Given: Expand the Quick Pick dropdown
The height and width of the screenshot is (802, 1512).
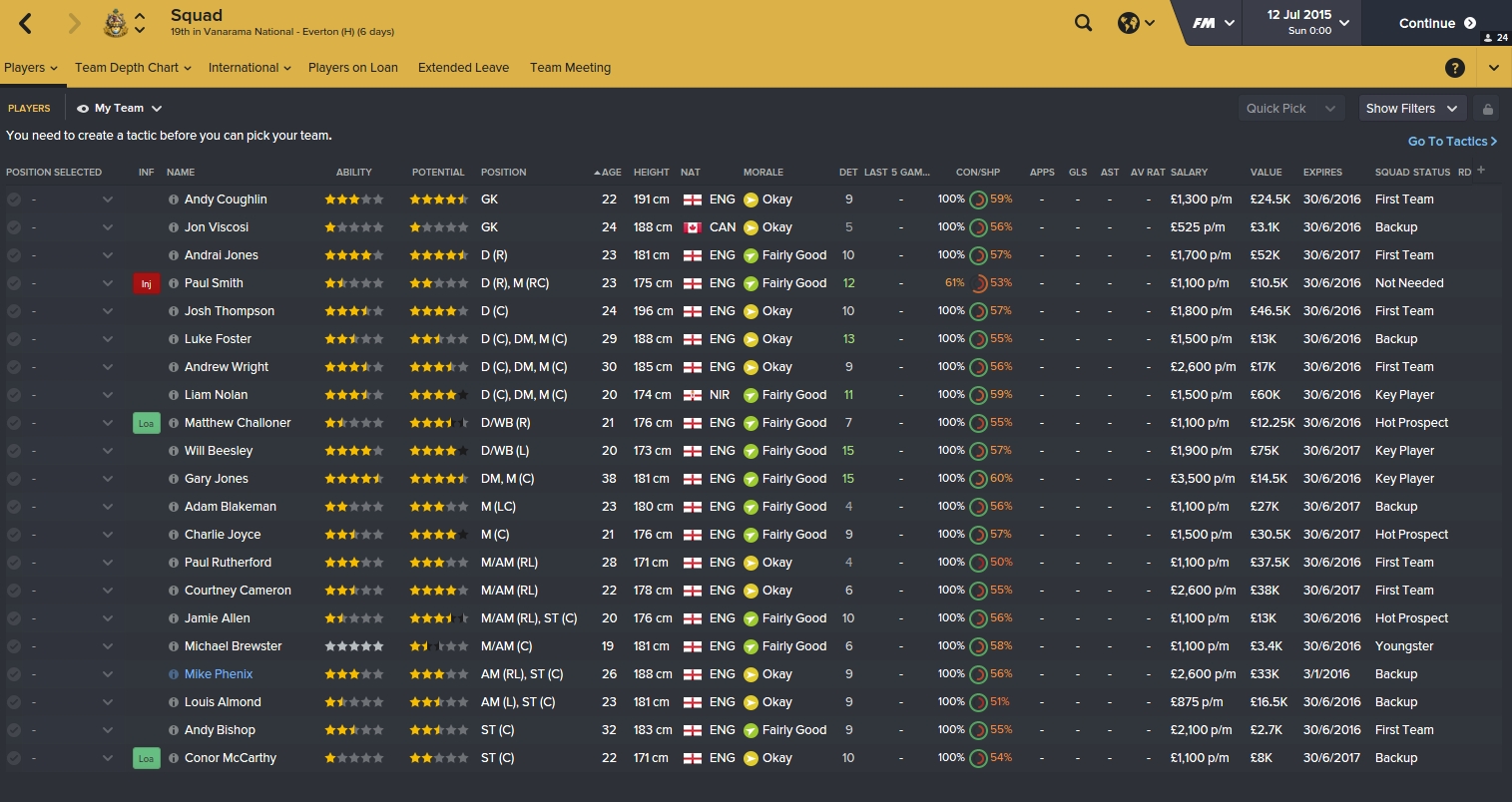Looking at the screenshot, I should (x=1290, y=109).
